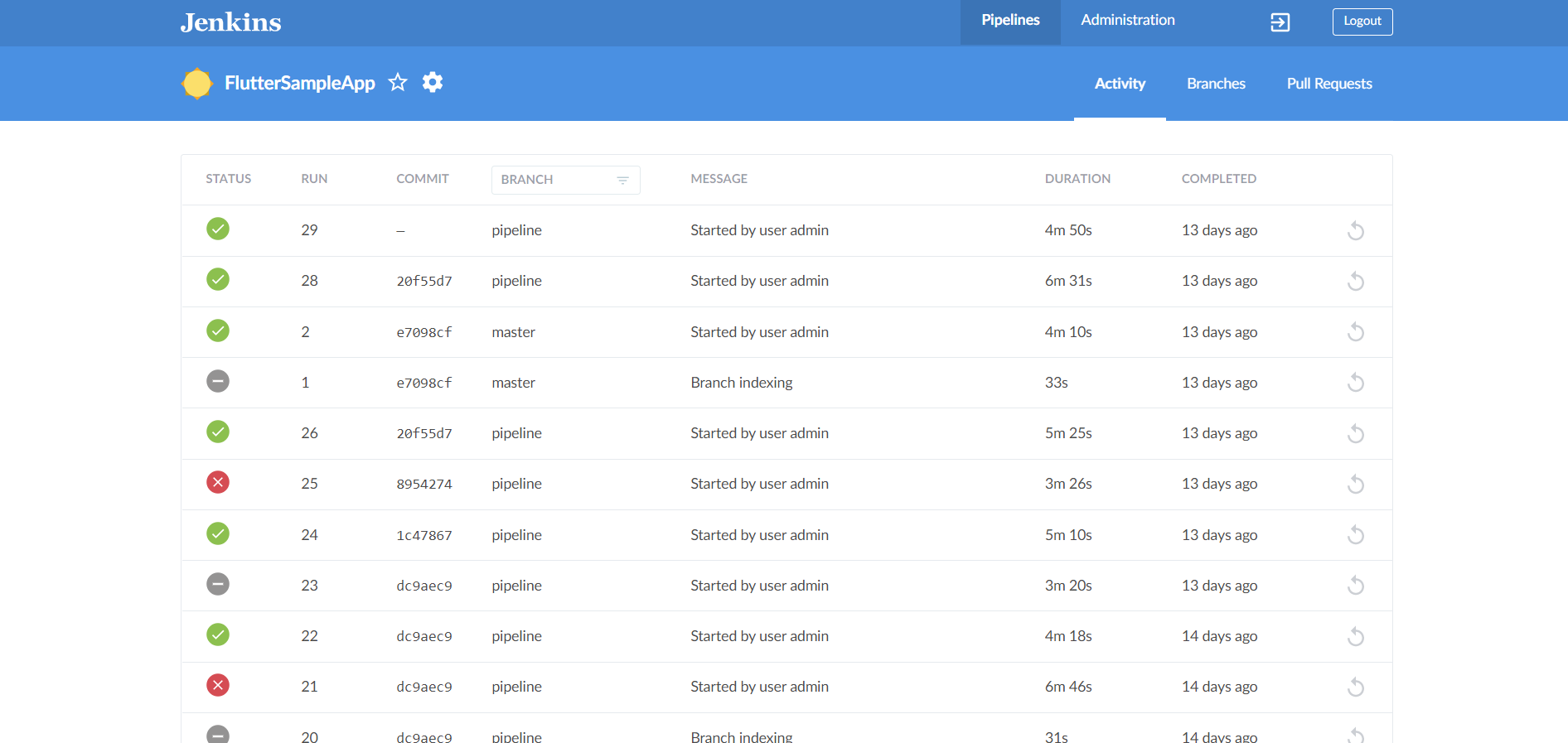Click the not-built status icon for run 23
Image resolution: width=1568 pixels, height=743 pixels.
[218, 584]
